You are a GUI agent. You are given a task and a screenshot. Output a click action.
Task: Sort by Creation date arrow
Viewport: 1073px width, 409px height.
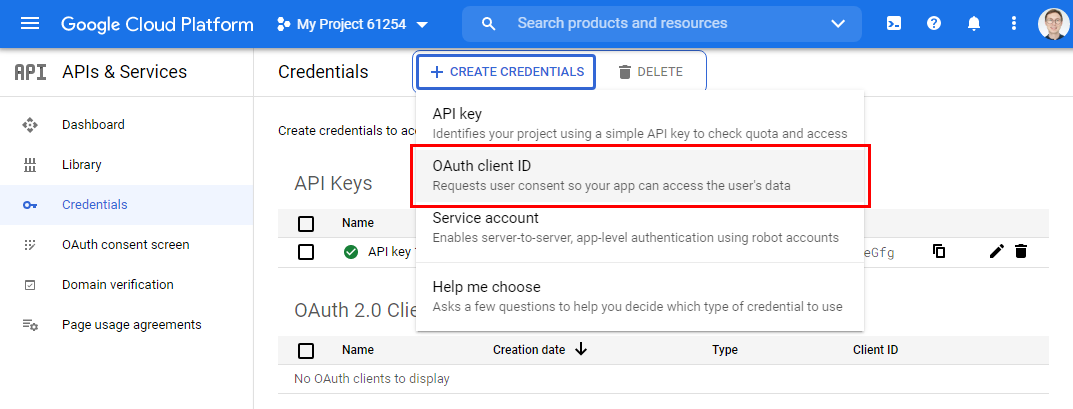[581, 349]
